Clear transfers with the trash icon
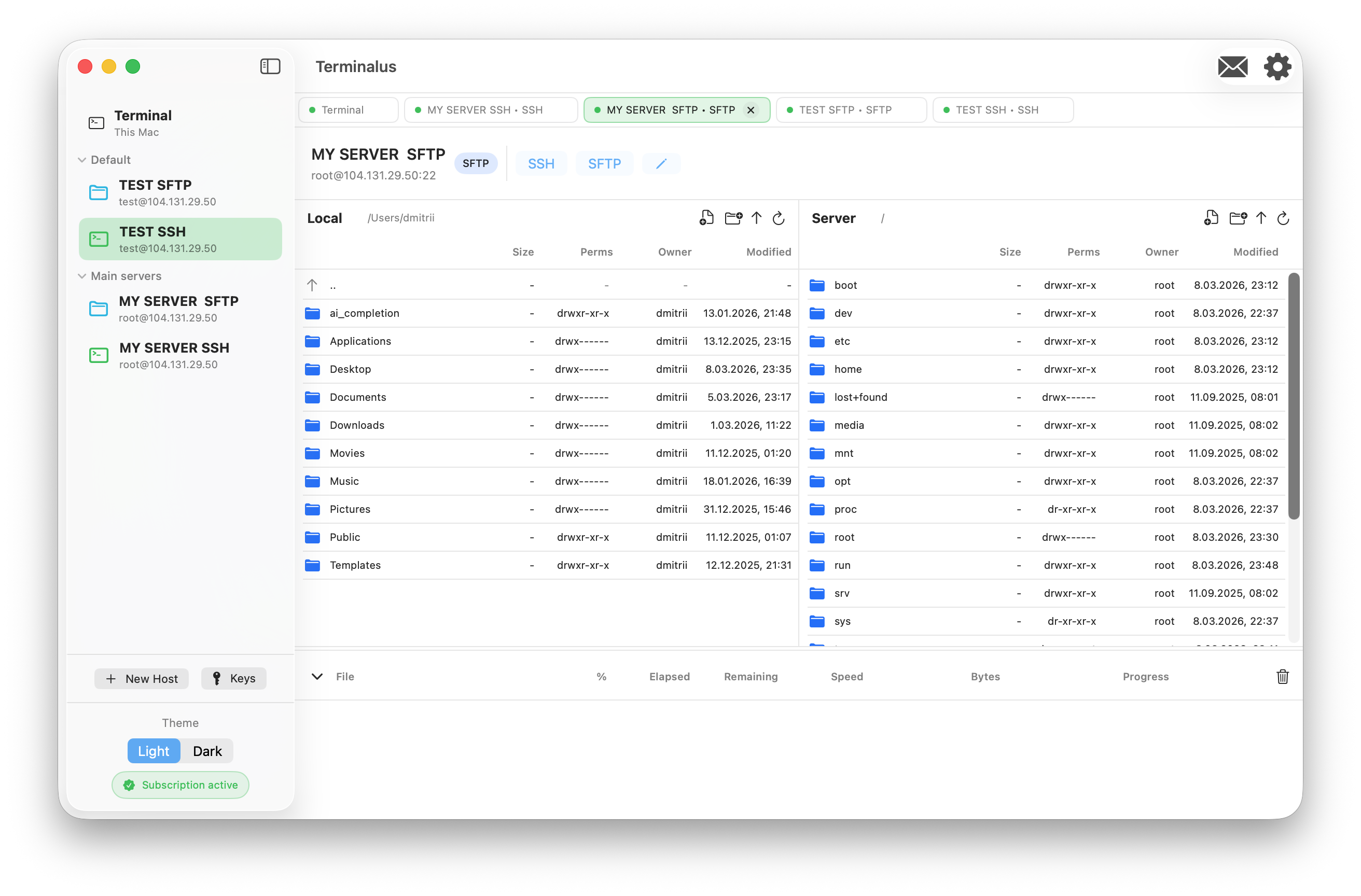Screen dimensions: 1361x896 (x=1283, y=677)
